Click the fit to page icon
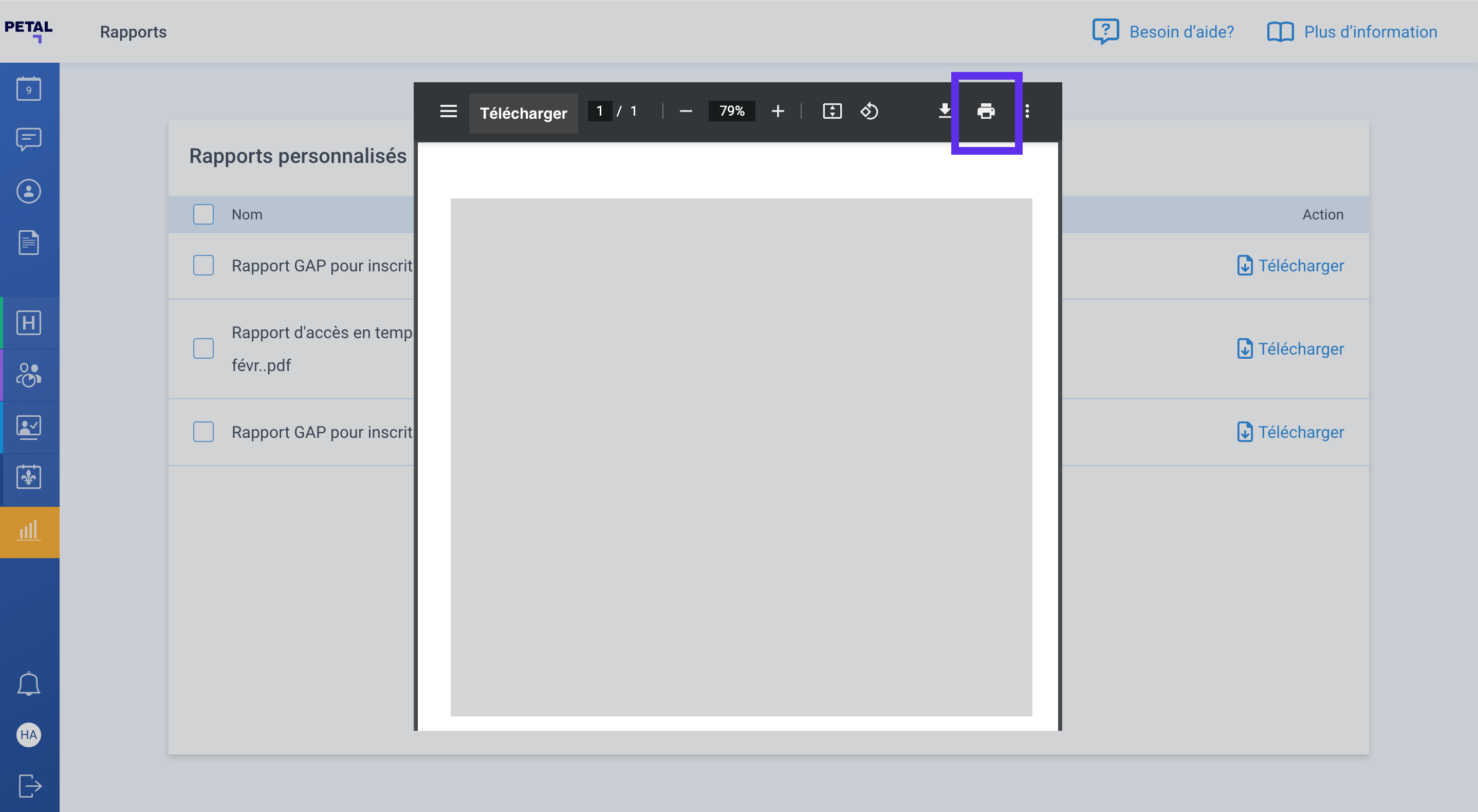The width and height of the screenshot is (1478, 812). (832, 111)
